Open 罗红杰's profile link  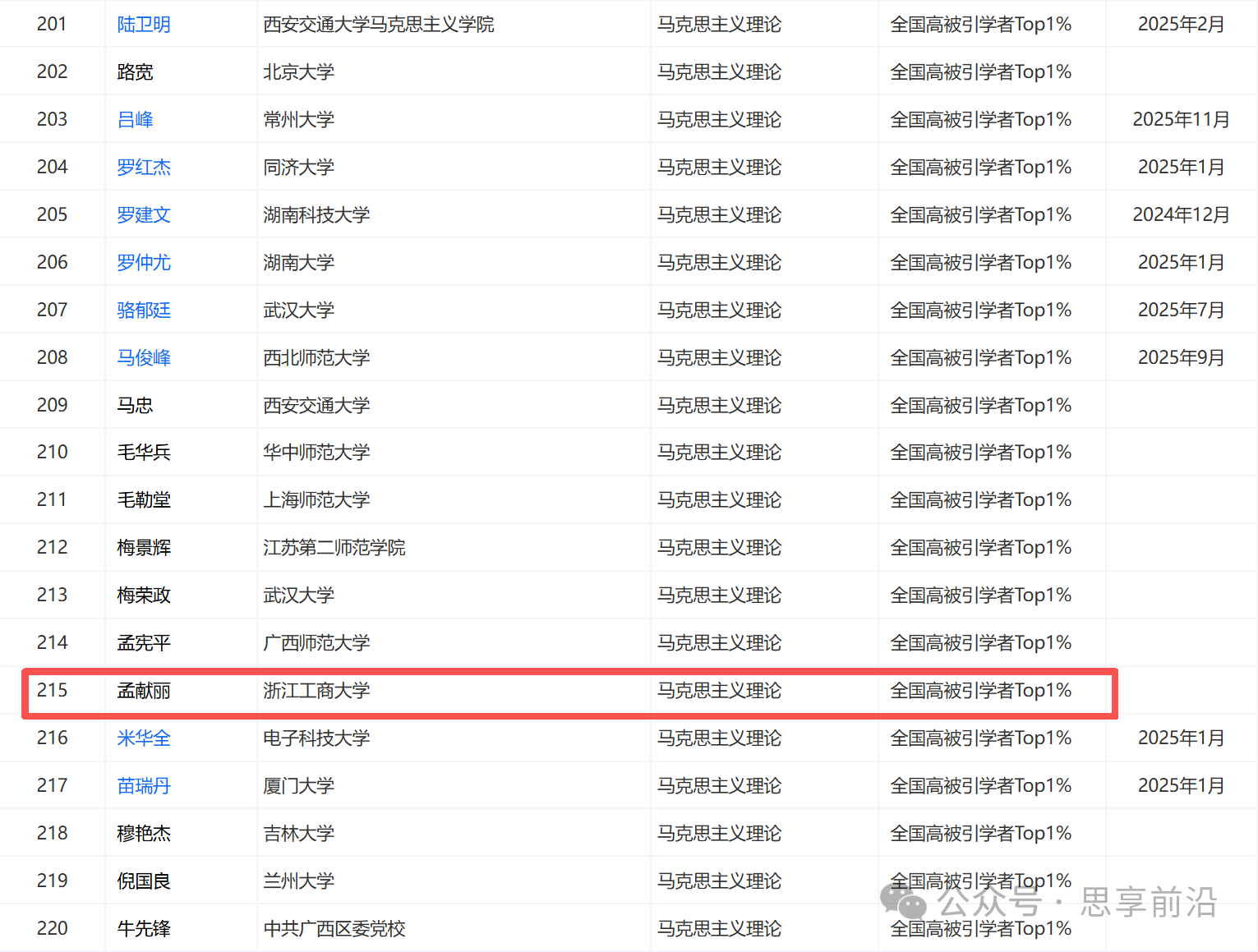tap(144, 168)
